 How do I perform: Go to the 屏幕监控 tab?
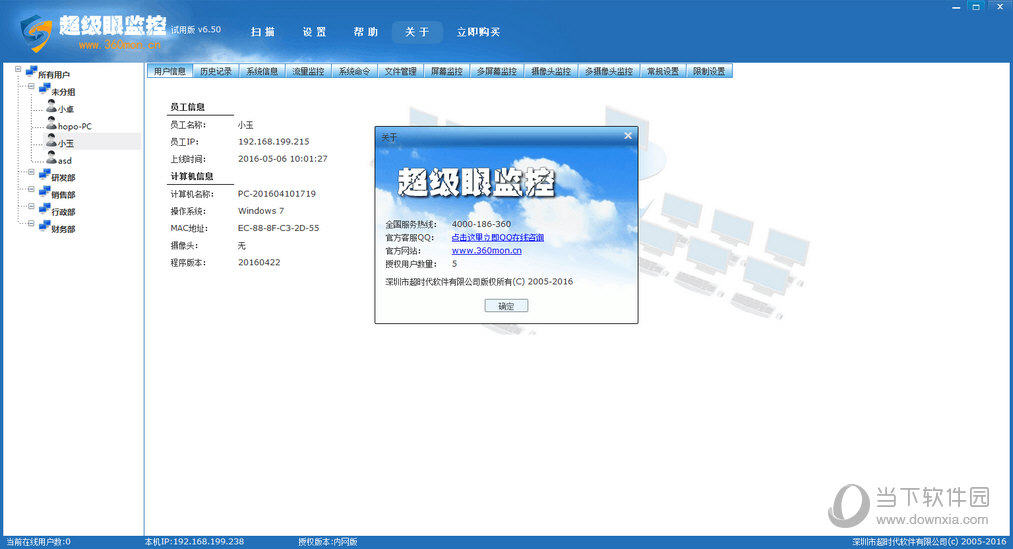(x=446, y=71)
